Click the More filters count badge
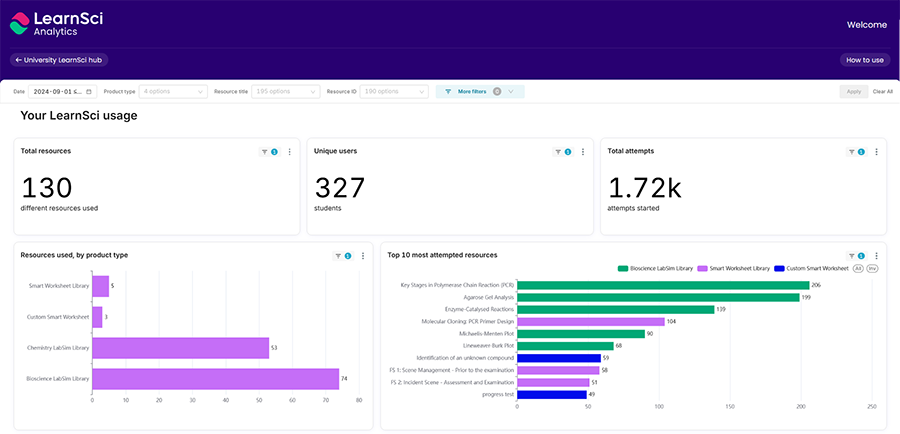Image resolution: width=900 pixels, height=434 pixels. click(x=497, y=91)
